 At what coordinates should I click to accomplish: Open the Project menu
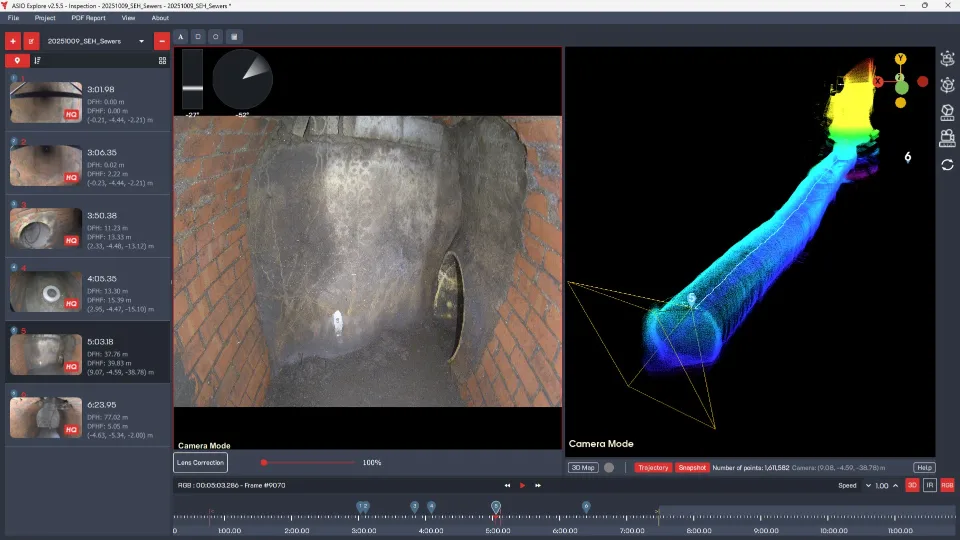coord(45,18)
